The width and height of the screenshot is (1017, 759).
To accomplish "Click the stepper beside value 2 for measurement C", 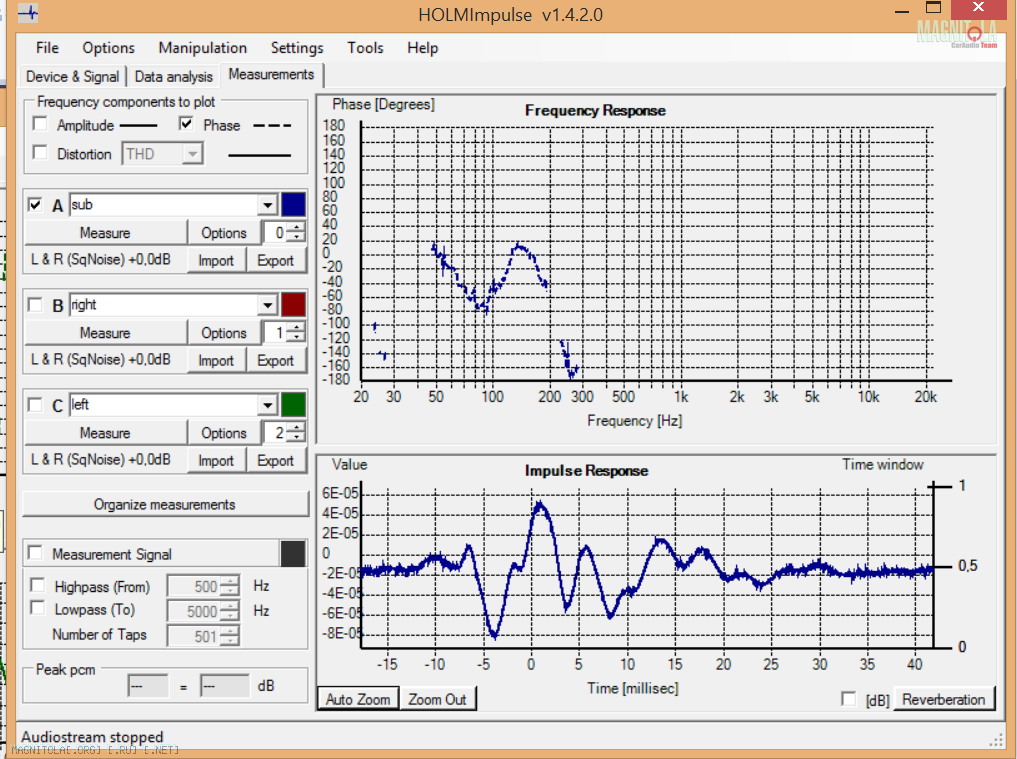I will 296,431.
